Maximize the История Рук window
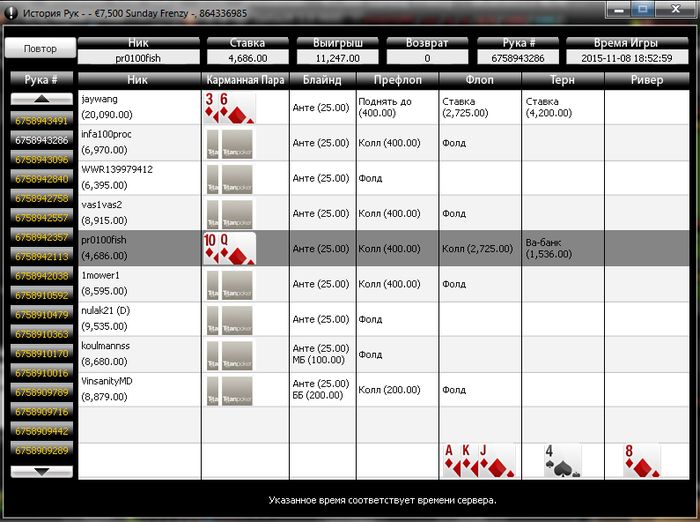Screen dimensions: 700x522 point(642,9)
